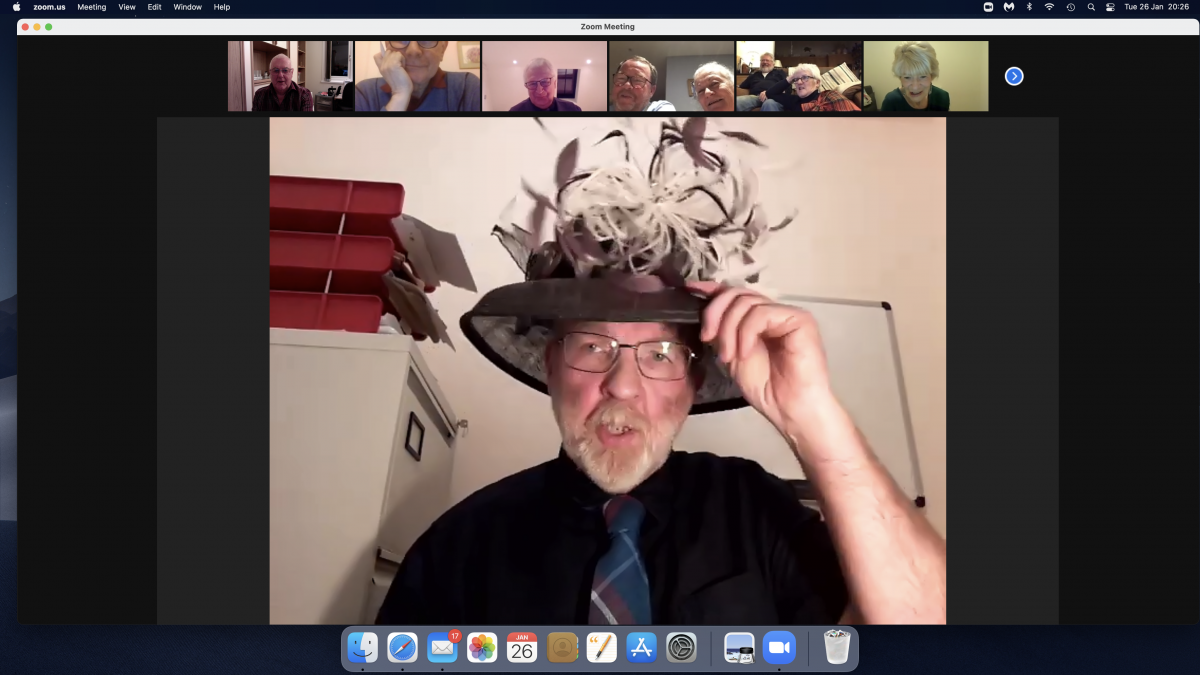Open the Wi-Fi status menu

1049,7
